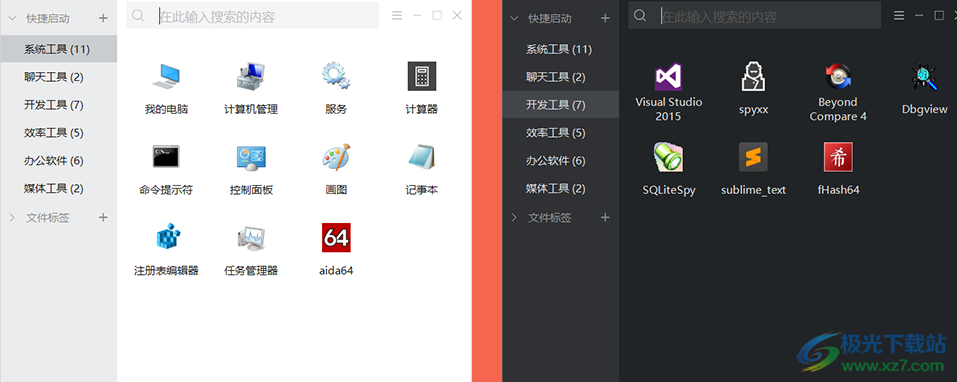Expand 文件标签 section in light window
This screenshot has width=957, height=382.
tap(12, 217)
